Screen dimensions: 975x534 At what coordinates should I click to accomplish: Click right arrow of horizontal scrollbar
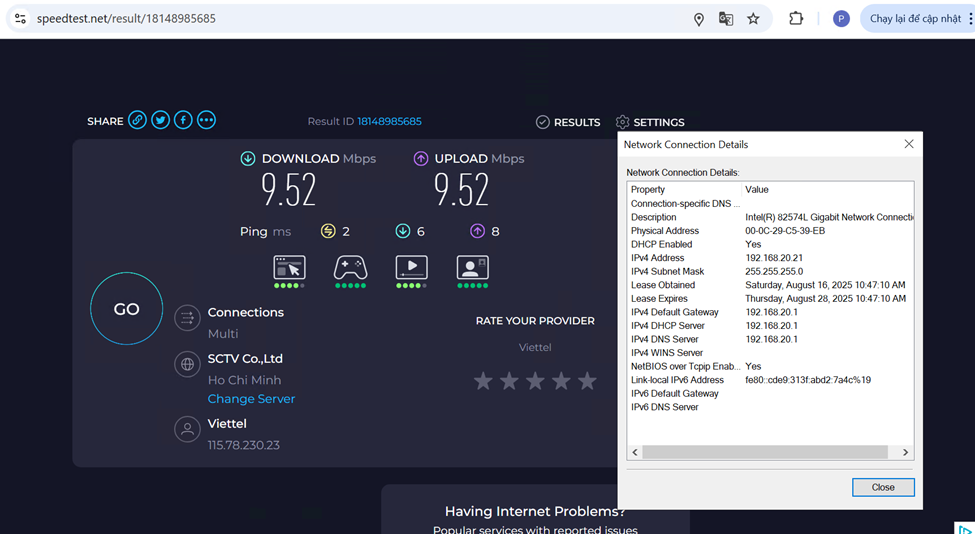coord(905,452)
